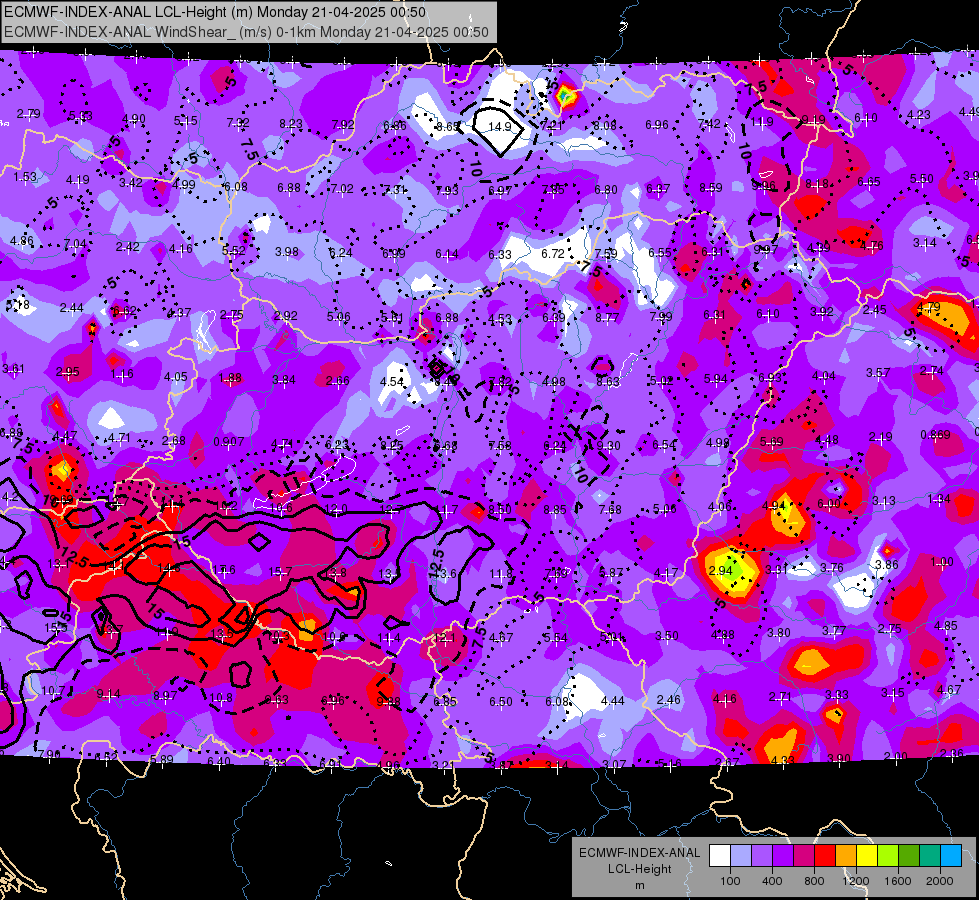Click the 9.14 grid point value
Viewport: 979px width, 900px height.
tap(109, 693)
